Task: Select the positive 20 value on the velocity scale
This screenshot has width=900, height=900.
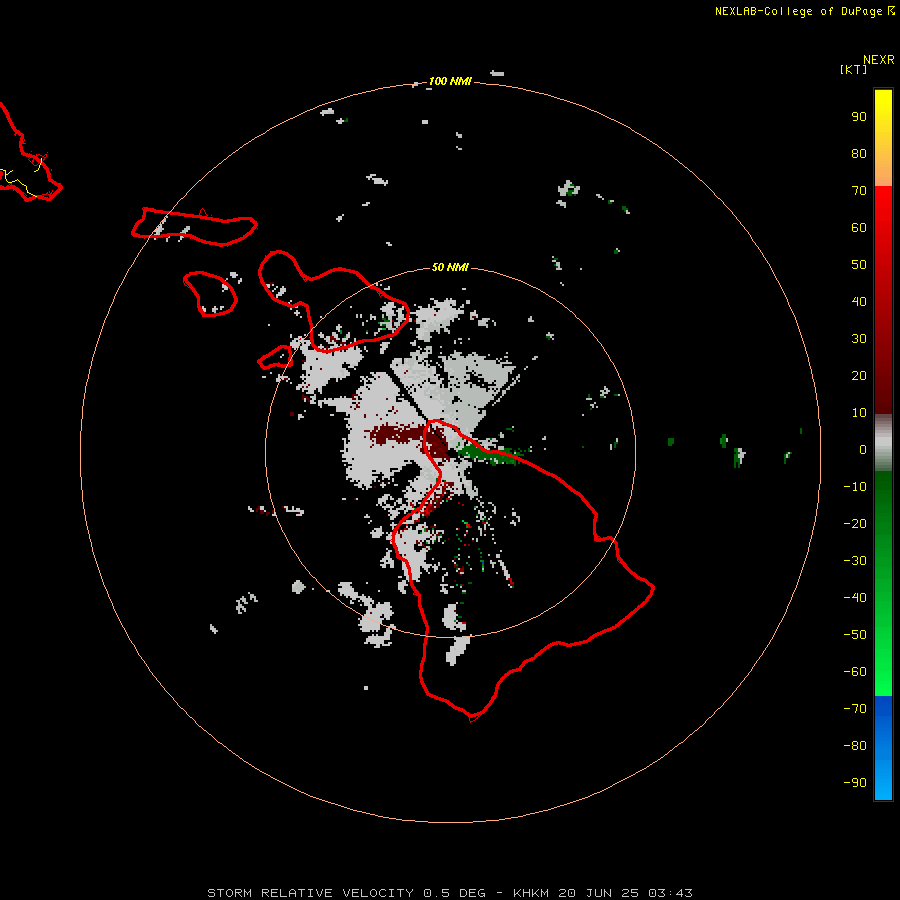Action: pos(859,375)
